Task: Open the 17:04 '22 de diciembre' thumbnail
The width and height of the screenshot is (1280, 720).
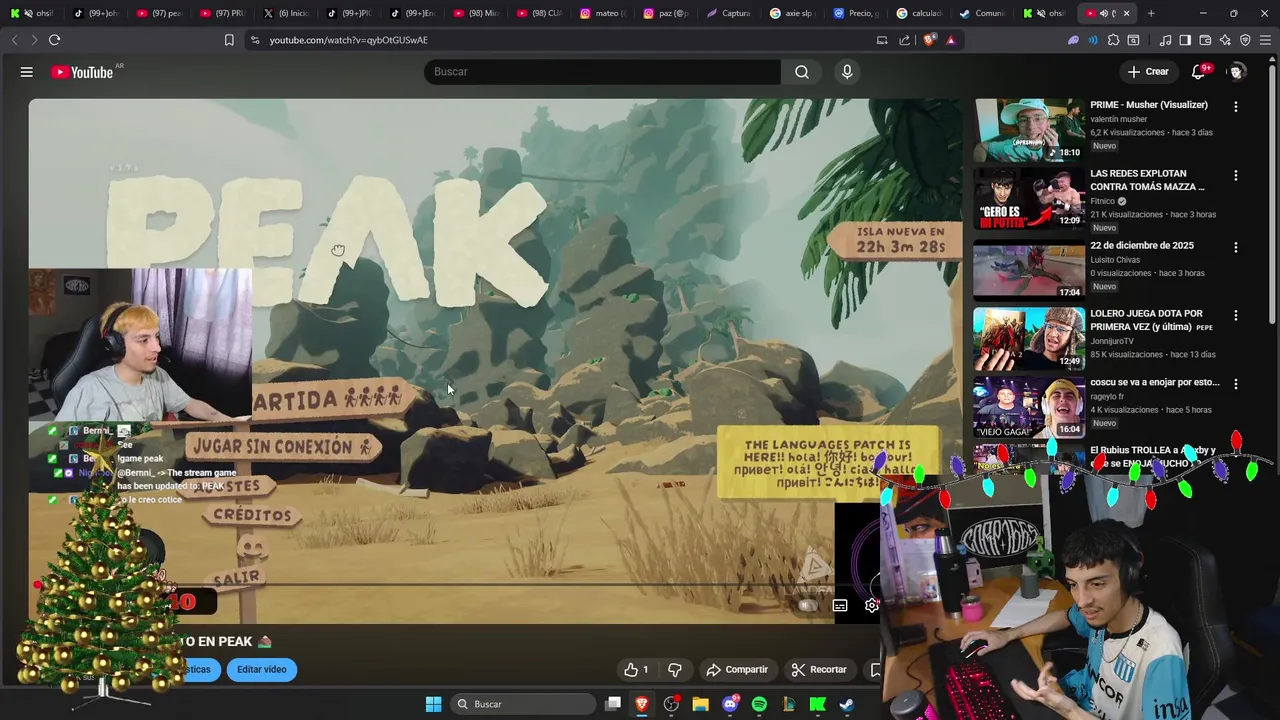Action: pyautogui.click(x=1029, y=270)
